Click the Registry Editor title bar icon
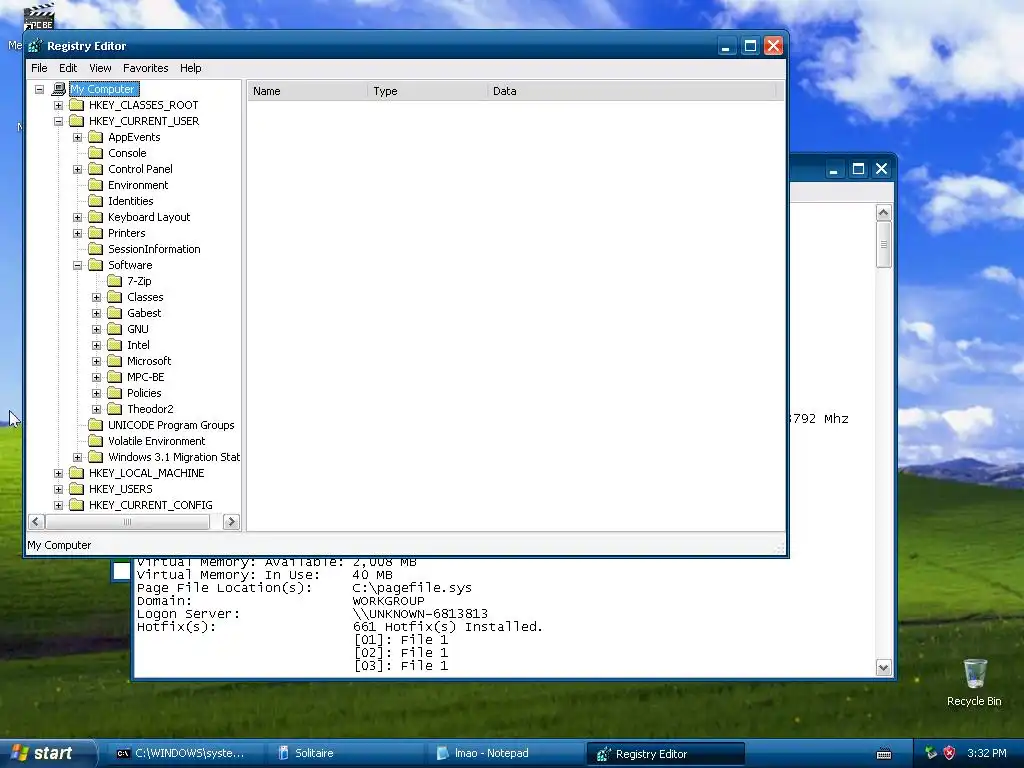Viewport: 1024px width, 768px height. pos(35,46)
